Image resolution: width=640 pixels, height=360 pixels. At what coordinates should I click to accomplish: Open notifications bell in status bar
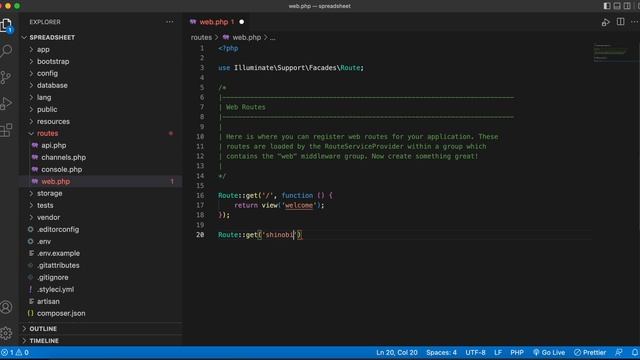click(635, 352)
